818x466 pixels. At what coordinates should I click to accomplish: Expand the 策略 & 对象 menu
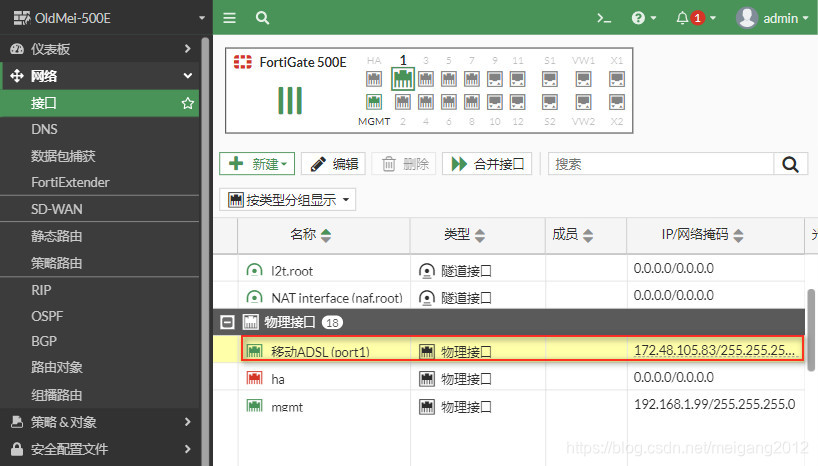tap(100, 422)
